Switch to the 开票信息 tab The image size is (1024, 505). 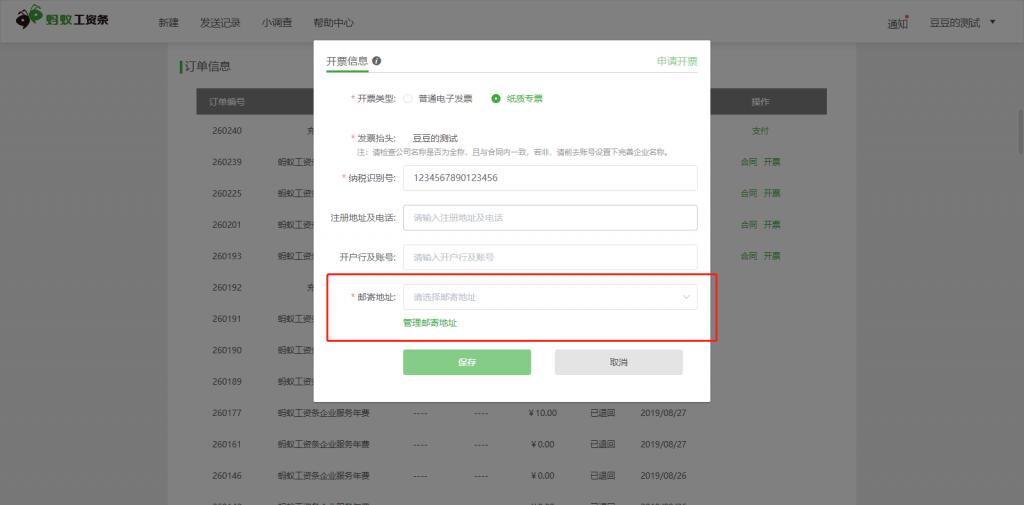(x=346, y=61)
